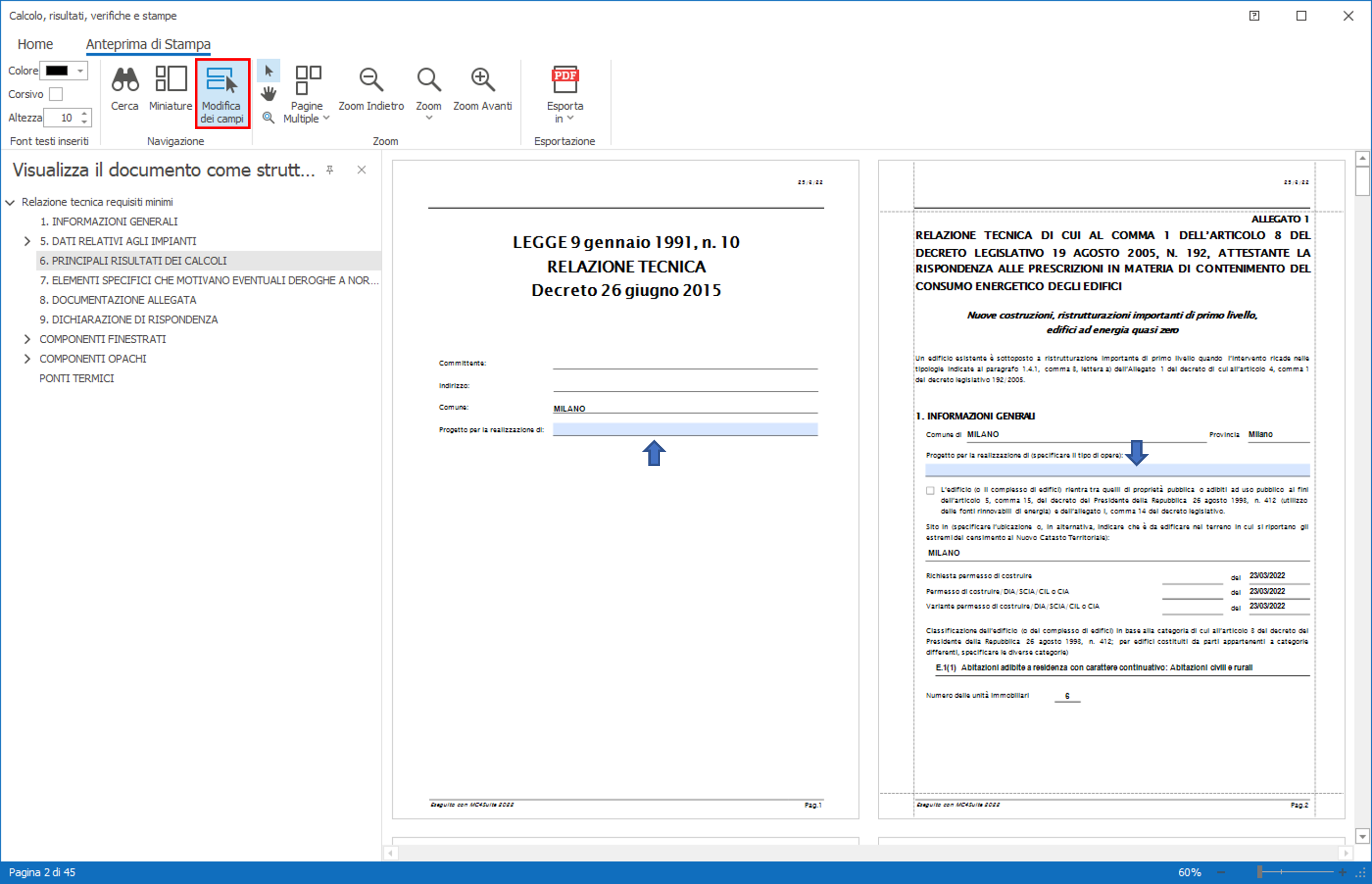This screenshot has height=884, width=1372.
Task: Close the document structure panel
Action: [x=362, y=170]
